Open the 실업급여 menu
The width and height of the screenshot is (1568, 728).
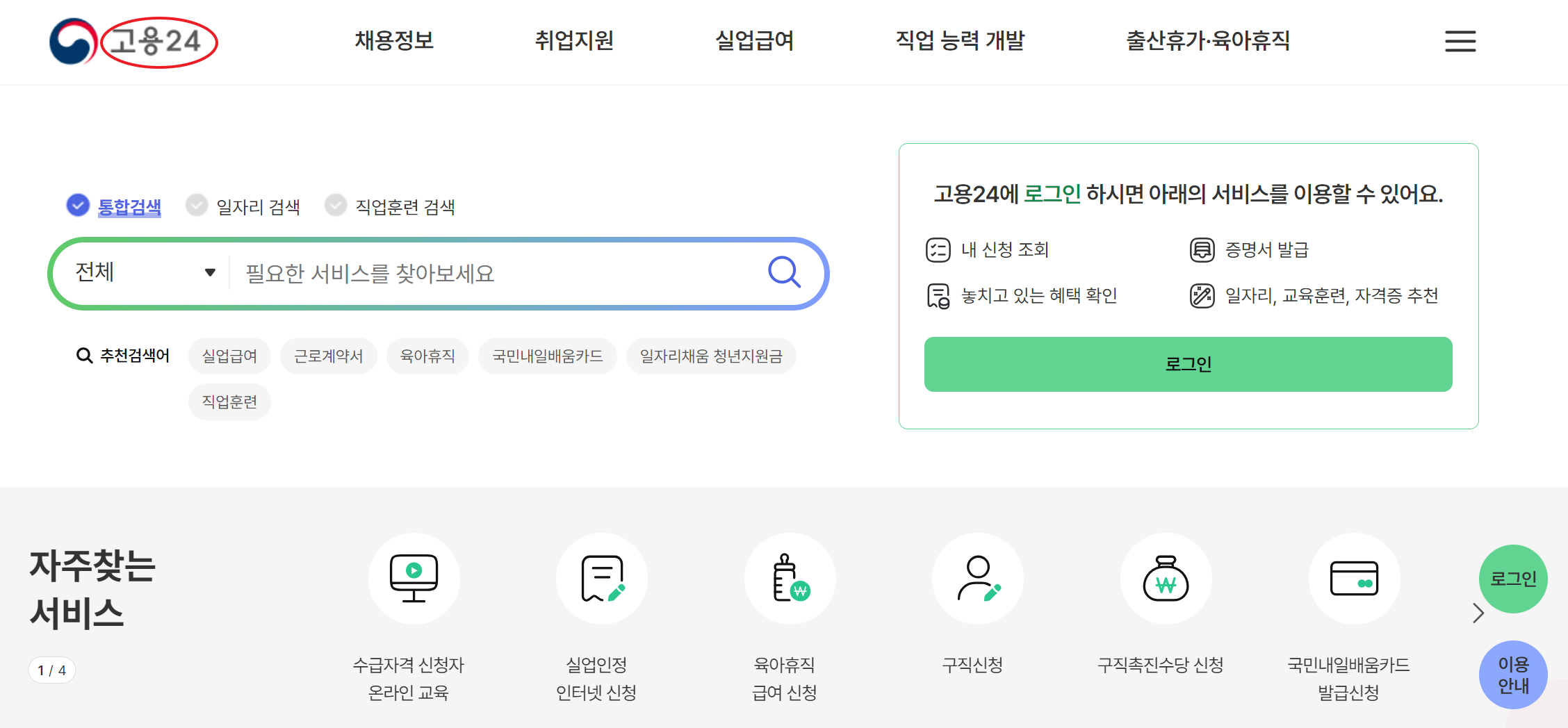[755, 41]
